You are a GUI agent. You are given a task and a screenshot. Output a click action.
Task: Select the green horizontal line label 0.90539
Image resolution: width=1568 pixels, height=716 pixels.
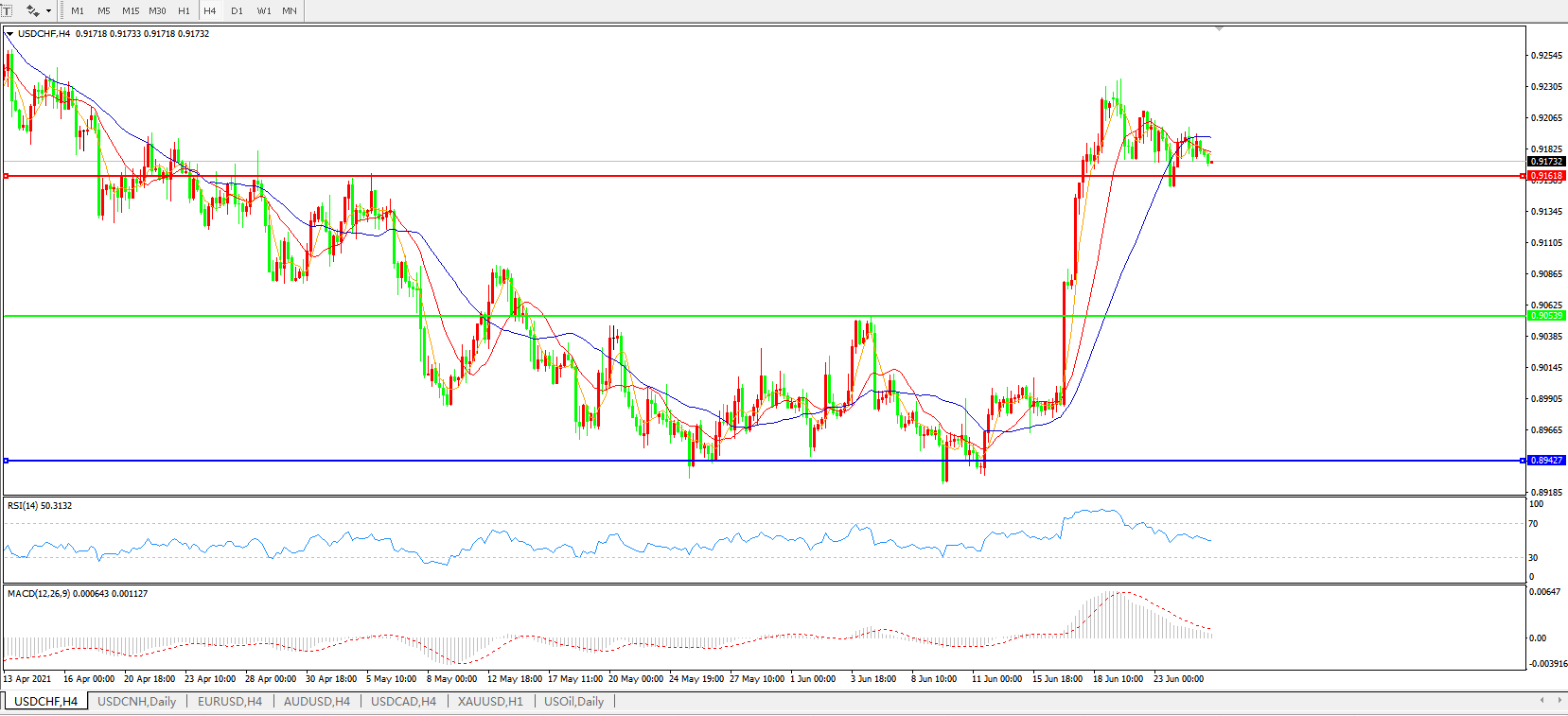pos(1546,316)
